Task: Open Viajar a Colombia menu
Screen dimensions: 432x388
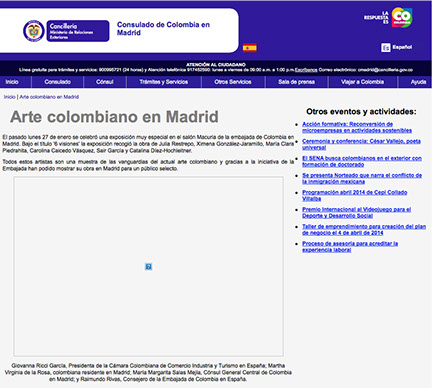Action: click(362, 82)
